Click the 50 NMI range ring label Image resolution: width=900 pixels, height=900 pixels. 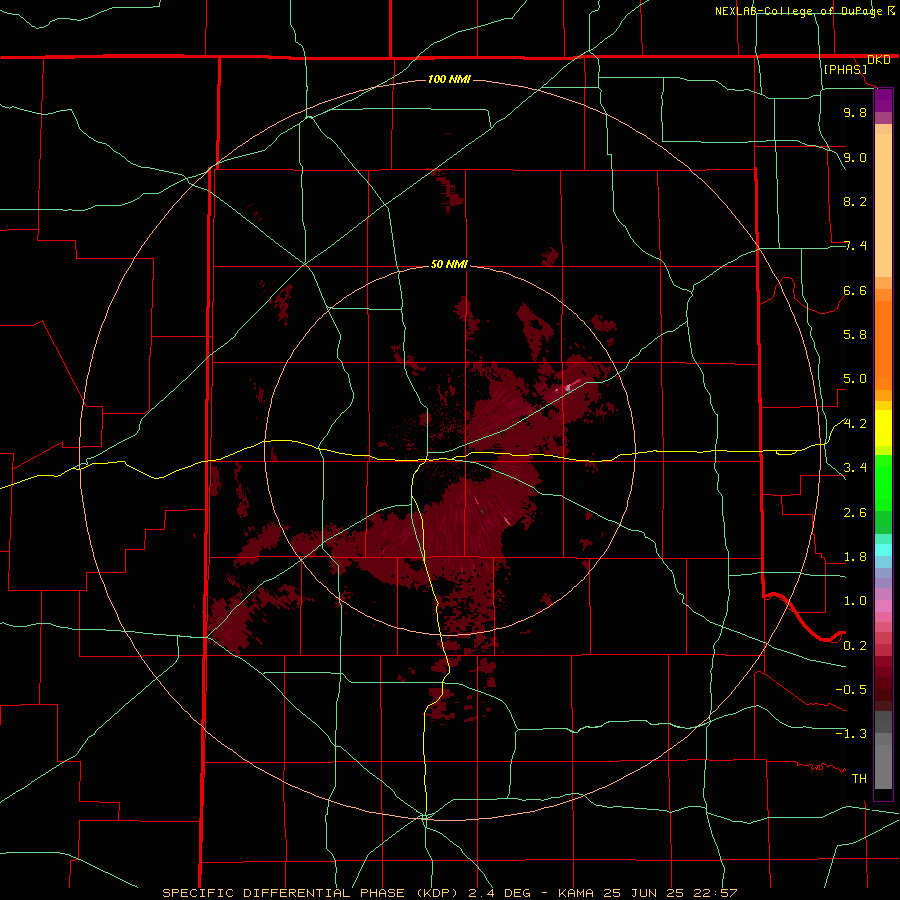pyautogui.click(x=449, y=264)
